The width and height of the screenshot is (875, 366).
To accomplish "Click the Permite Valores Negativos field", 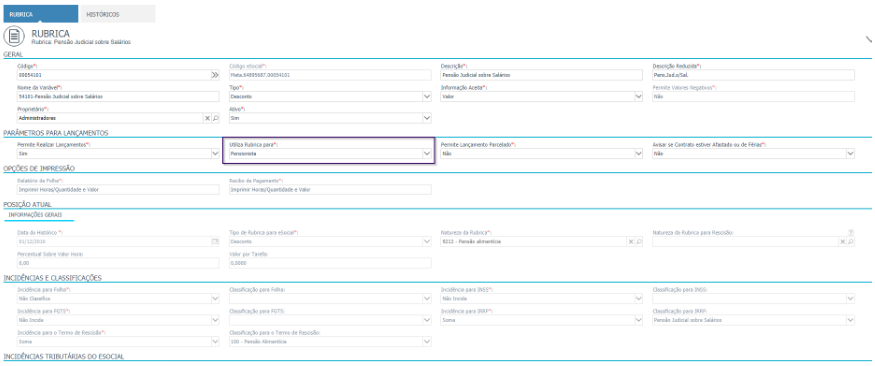I will (x=753, y=97).
